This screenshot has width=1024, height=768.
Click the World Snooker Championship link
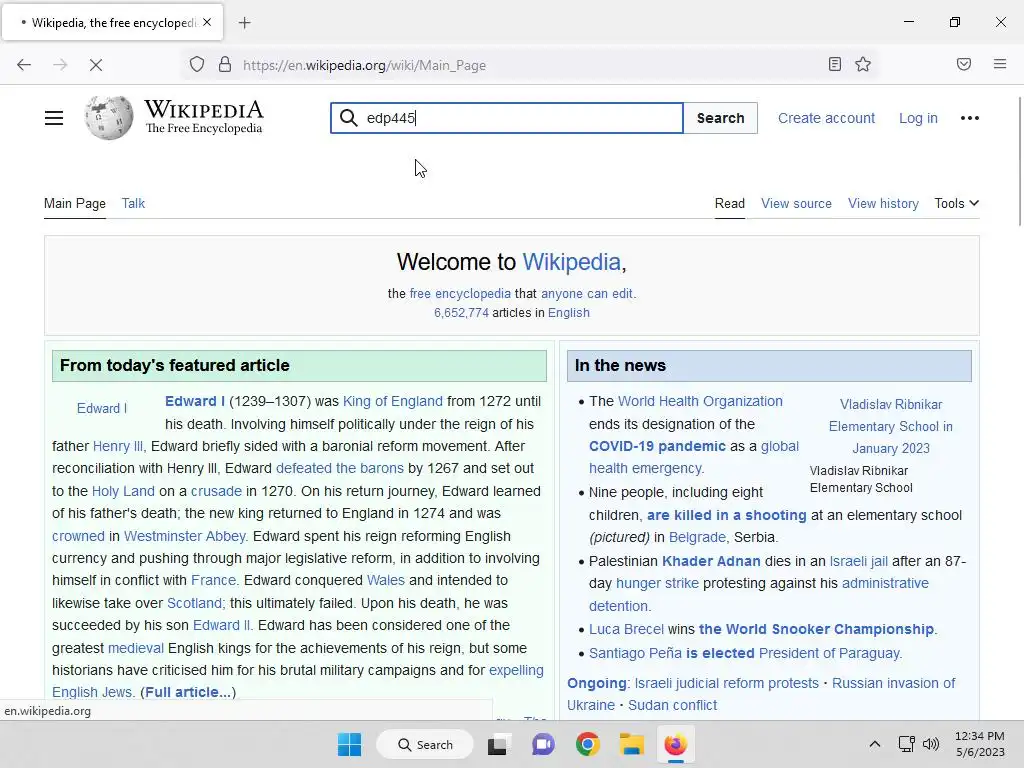816,629
